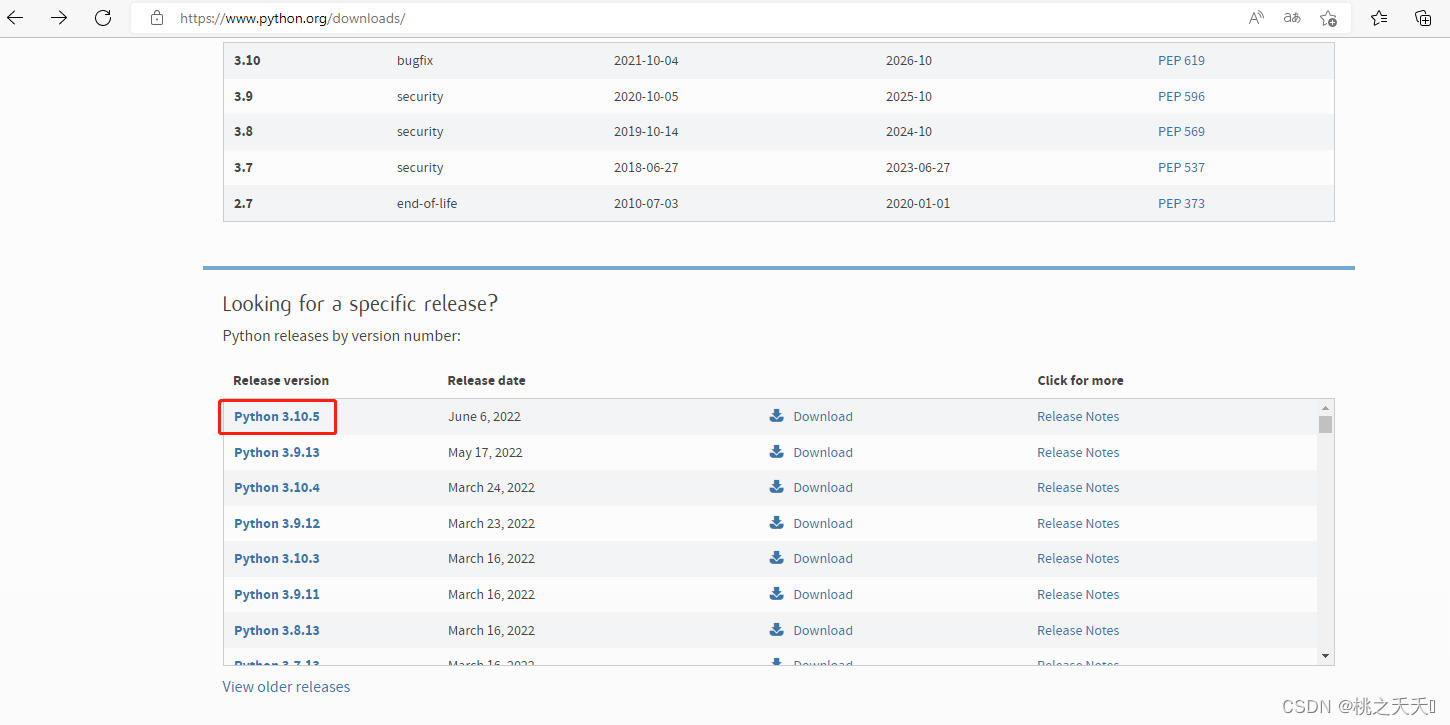This screenshot has width=1450, height=725.
Task: Select the 'May 17, 2022' release date
Action: point(485,452)
